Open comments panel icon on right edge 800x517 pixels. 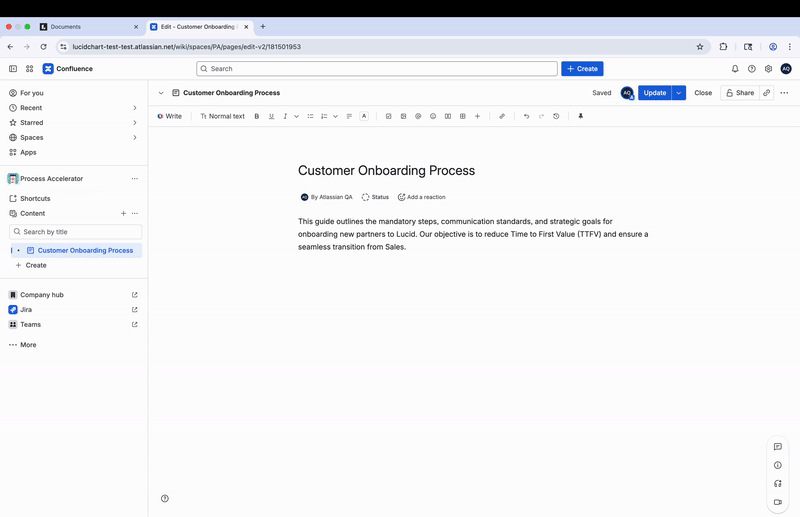(x=778, y=447)
